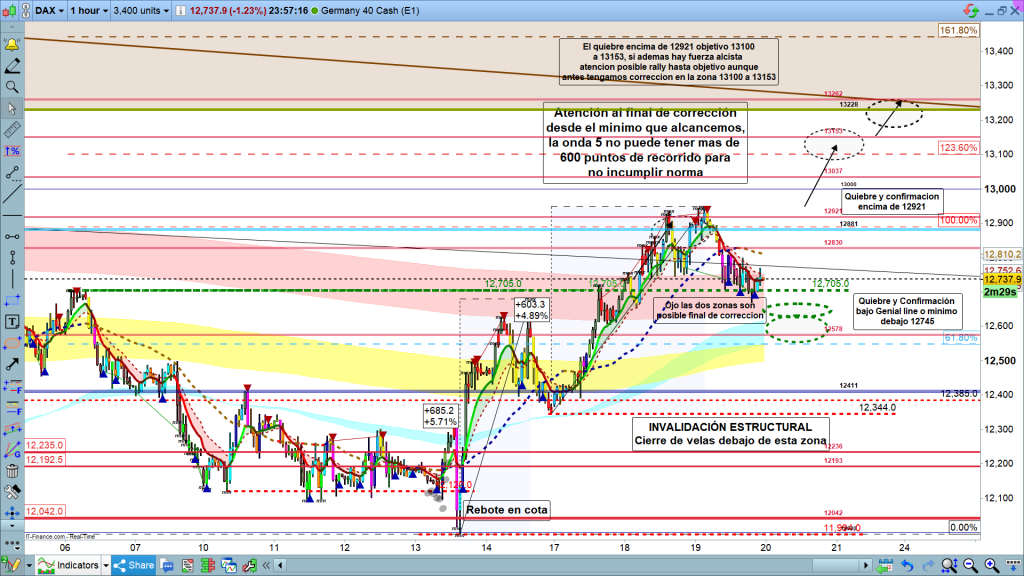Select the pencil drawing tool

[13, 67]
